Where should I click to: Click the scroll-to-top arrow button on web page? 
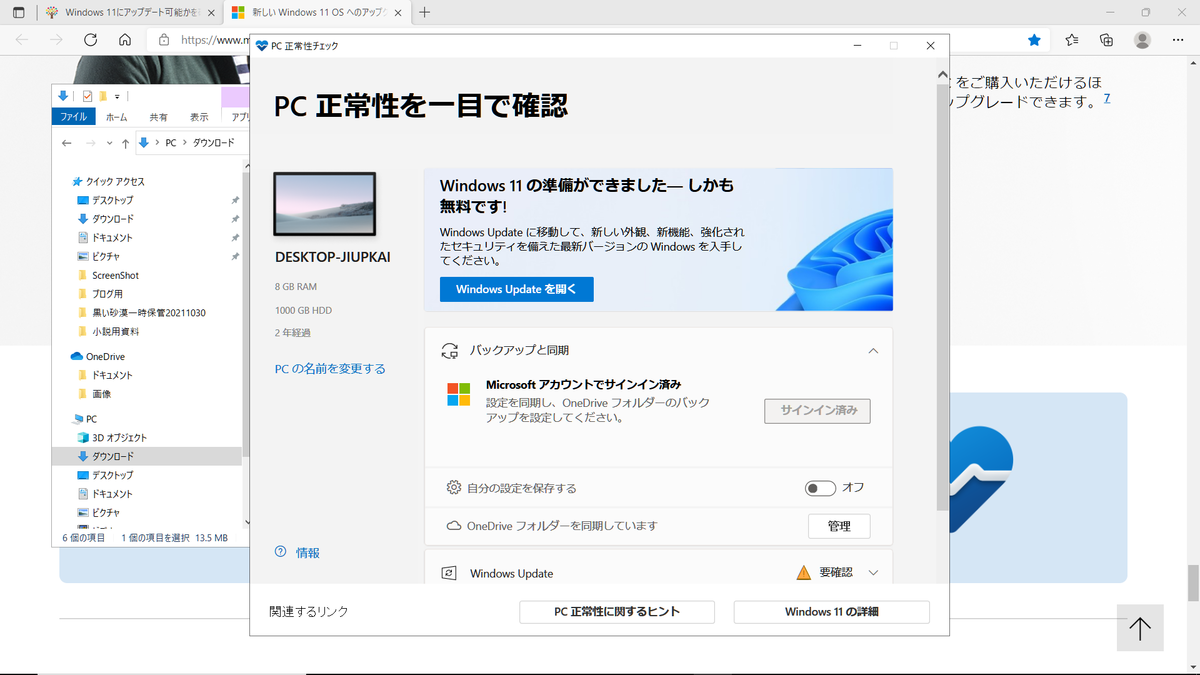tap(1140, 629)
